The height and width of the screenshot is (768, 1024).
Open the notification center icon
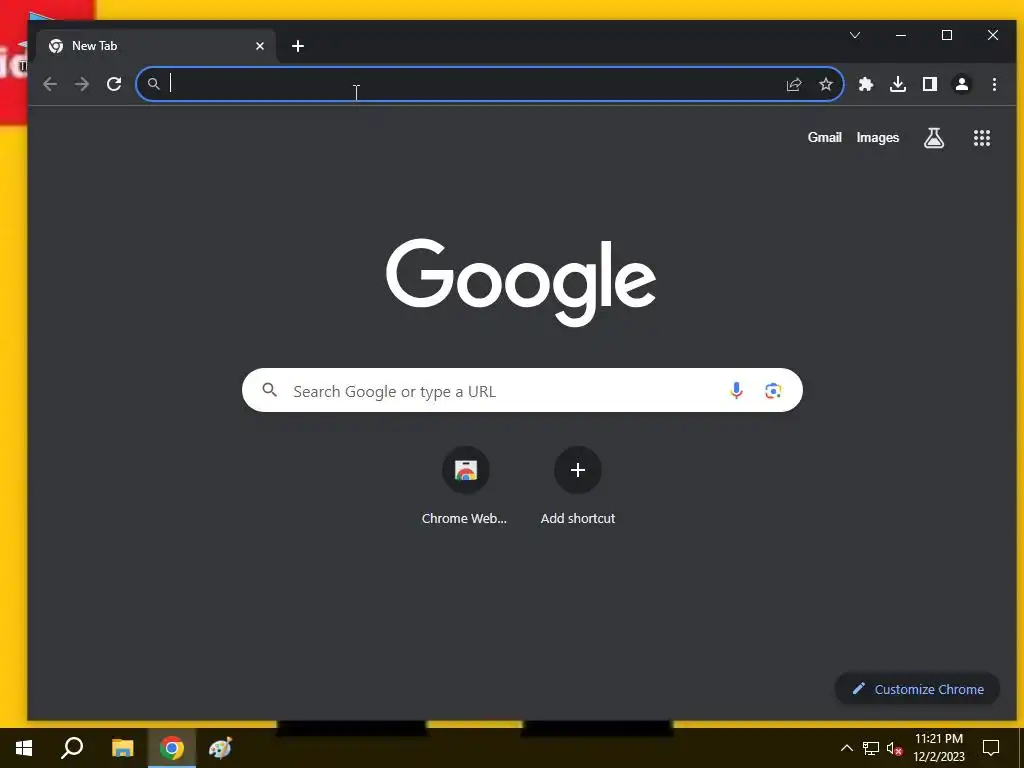[x=991, y=748]
